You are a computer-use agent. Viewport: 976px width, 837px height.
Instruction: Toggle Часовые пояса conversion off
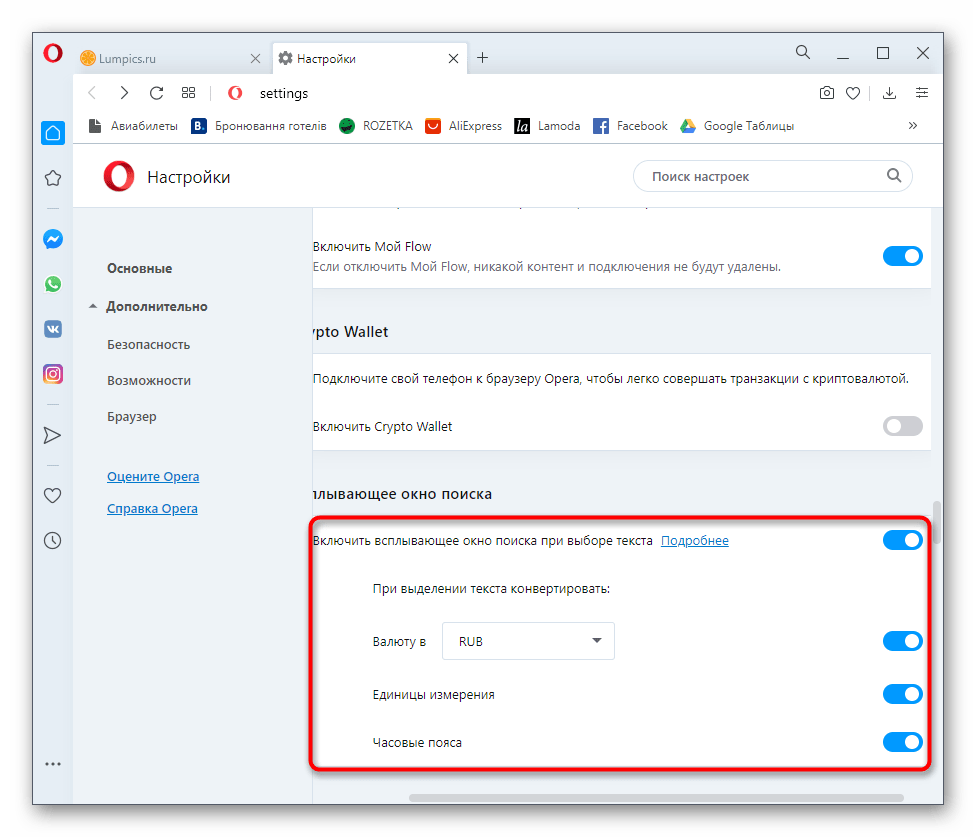point(902,742)
